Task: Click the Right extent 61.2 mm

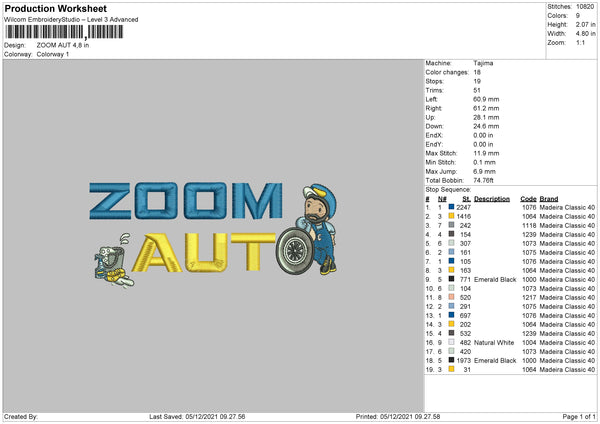Action: tap(486, 108)
